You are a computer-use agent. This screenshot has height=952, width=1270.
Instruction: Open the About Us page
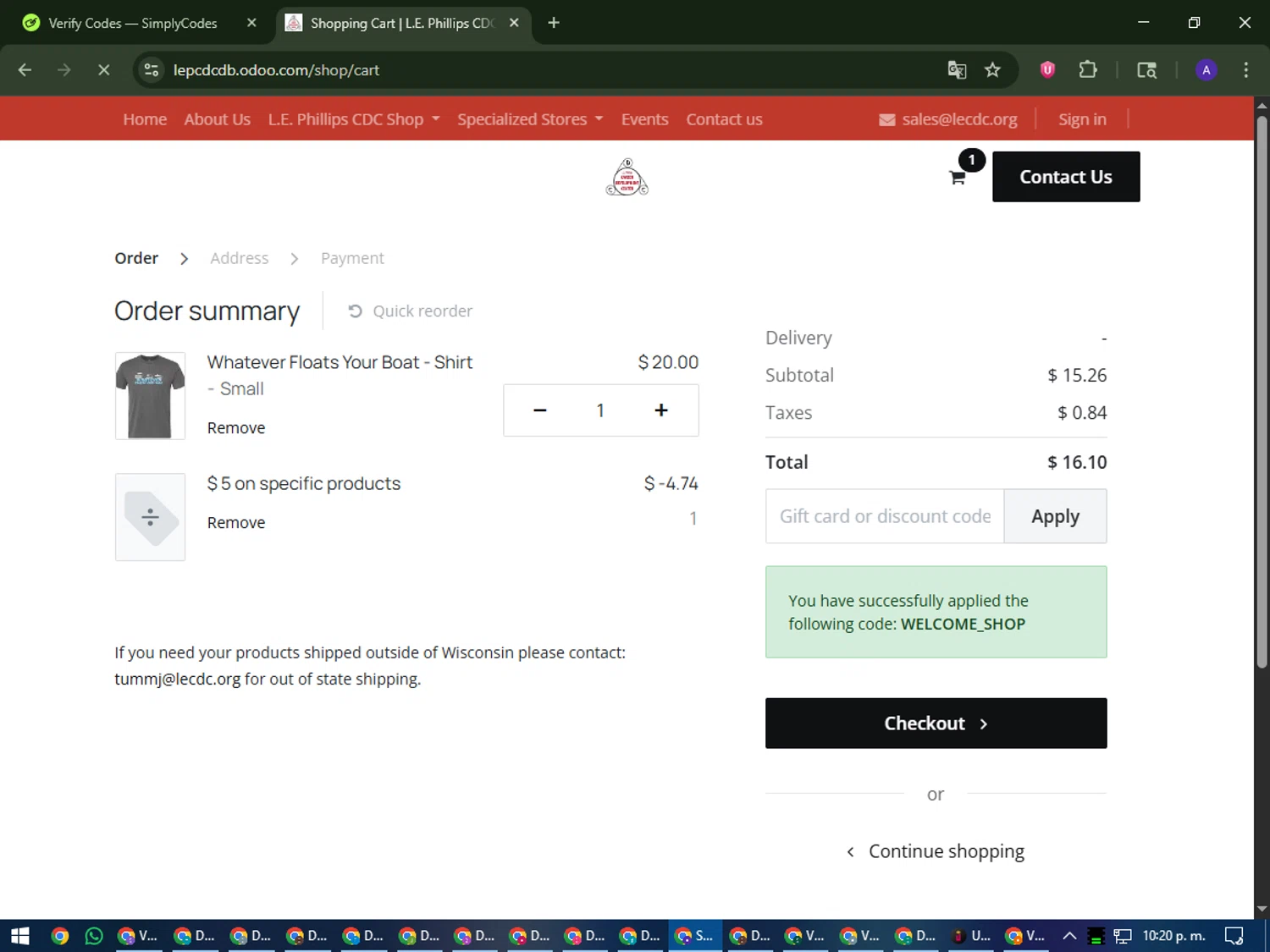(218, 119)
